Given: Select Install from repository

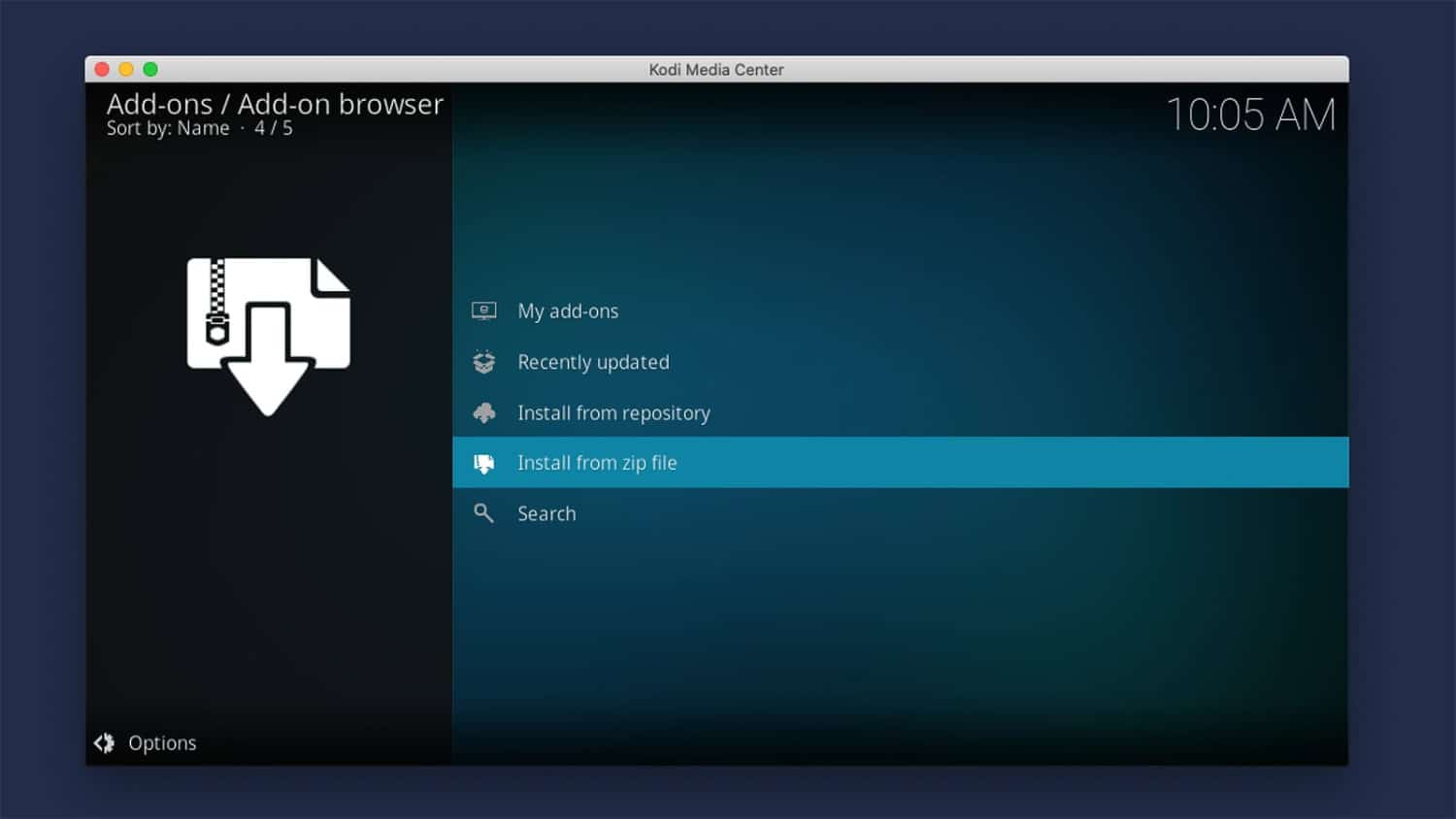Looking at the screenshot, I should pyautogui.click(x=901, y=412).
